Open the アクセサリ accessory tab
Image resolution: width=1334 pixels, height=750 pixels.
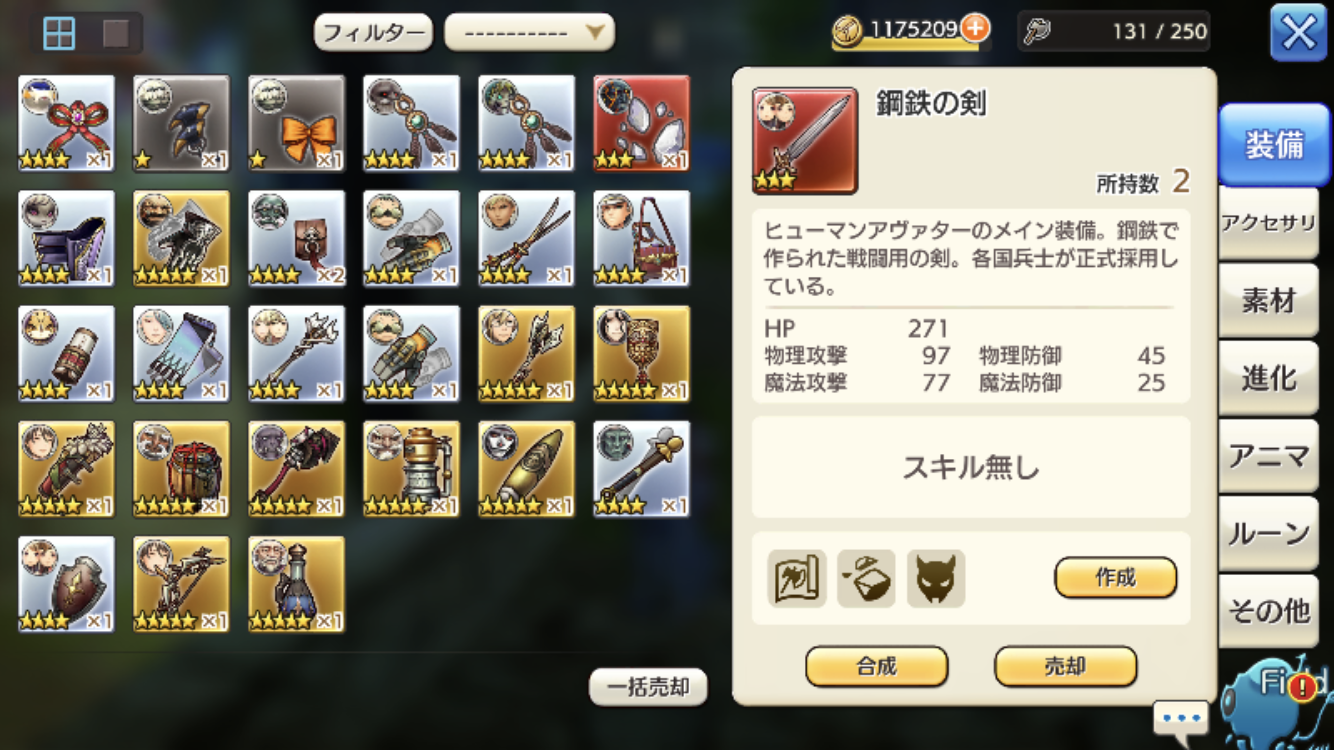coord(1269,223)
